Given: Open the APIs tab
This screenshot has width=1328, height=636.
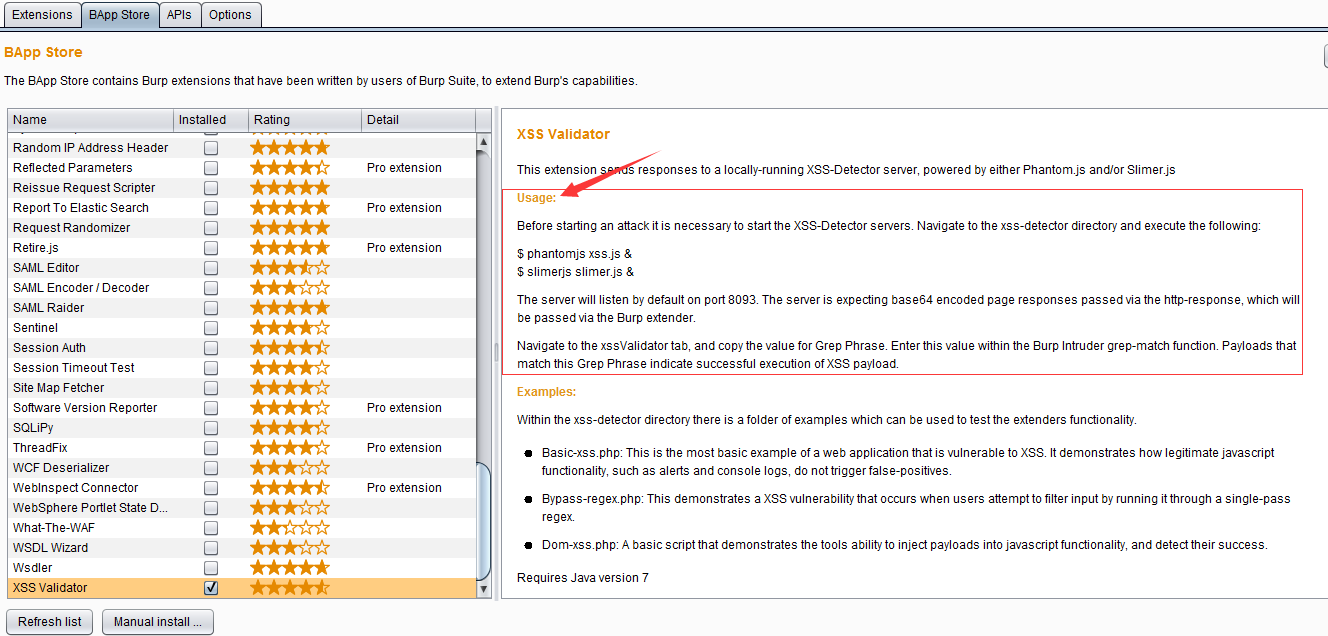Looking at the screenshot, I should (x=179, y=15).
